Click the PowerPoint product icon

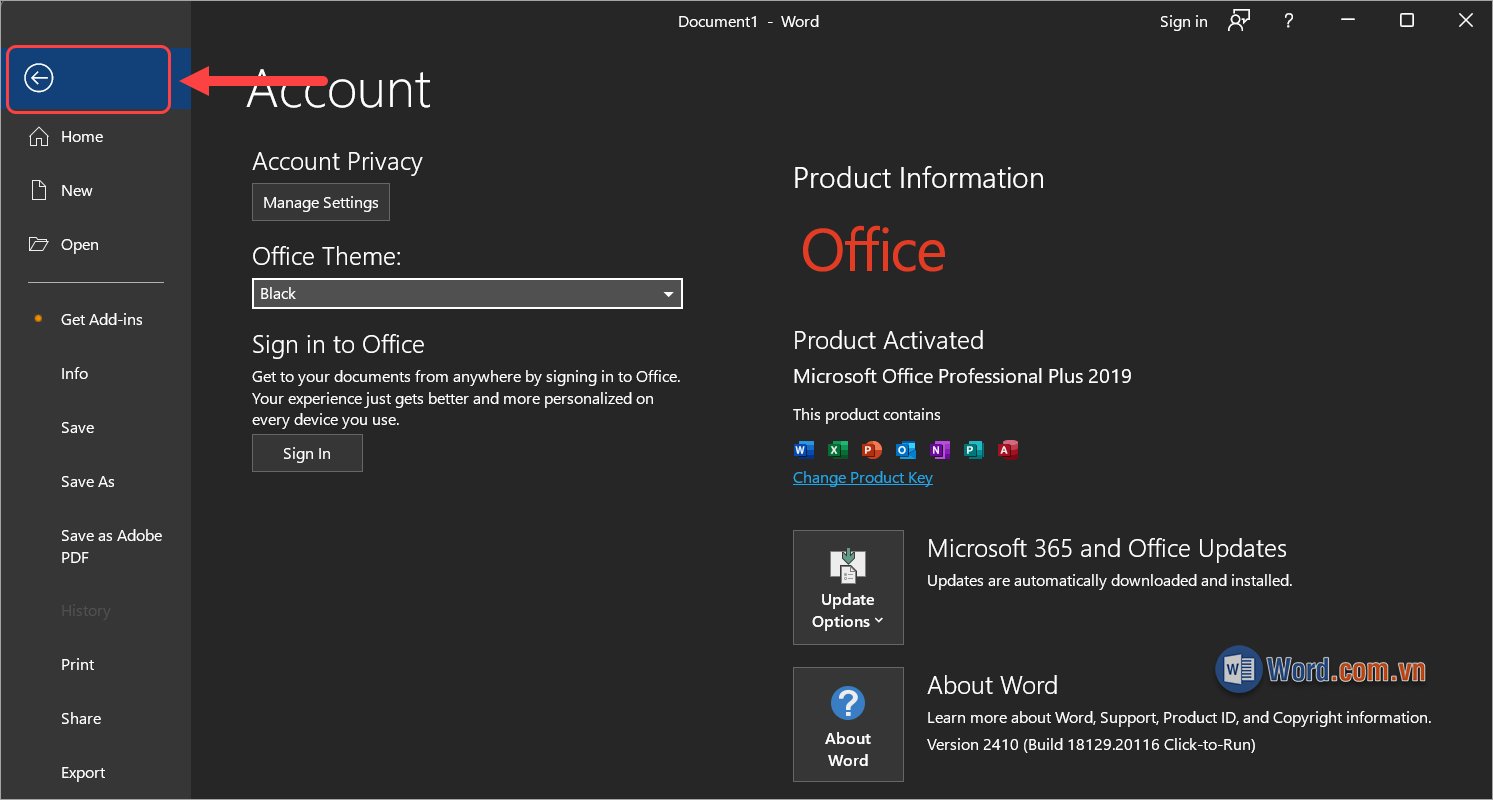(872, 450)
